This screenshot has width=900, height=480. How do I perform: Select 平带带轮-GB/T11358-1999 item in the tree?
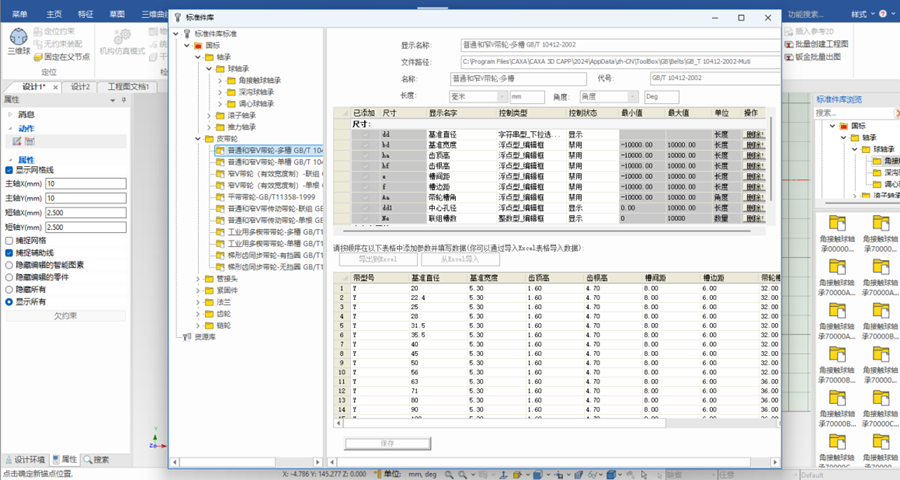pos(265,197)
